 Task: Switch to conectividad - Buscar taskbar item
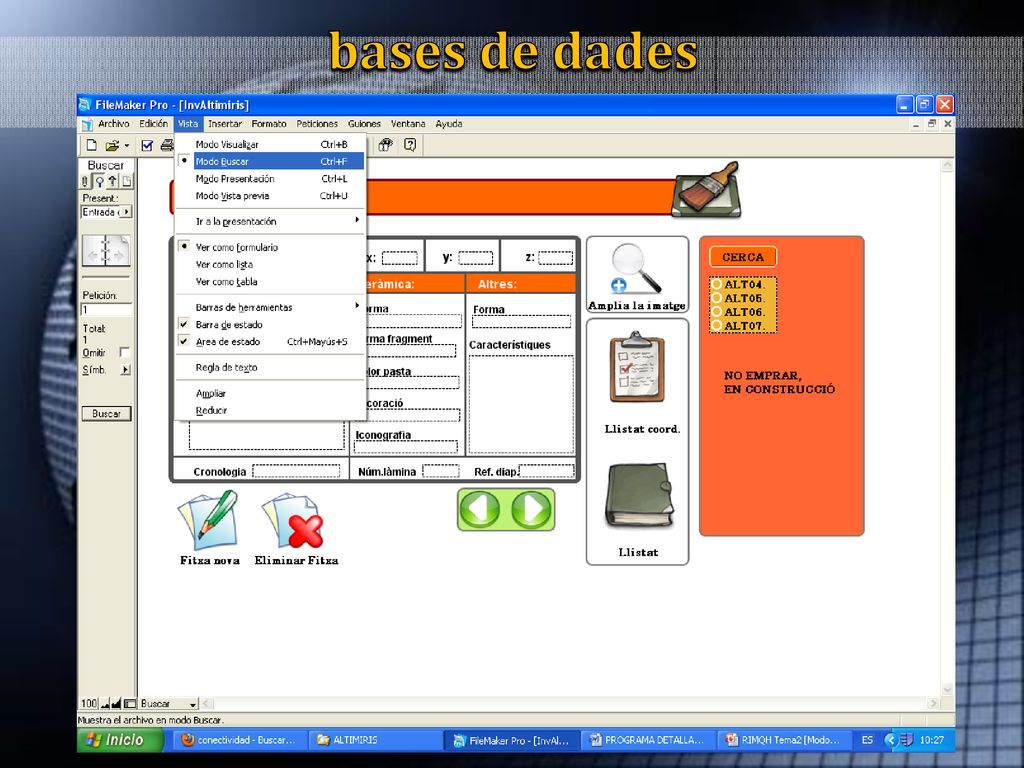click(x=238, y=740)
